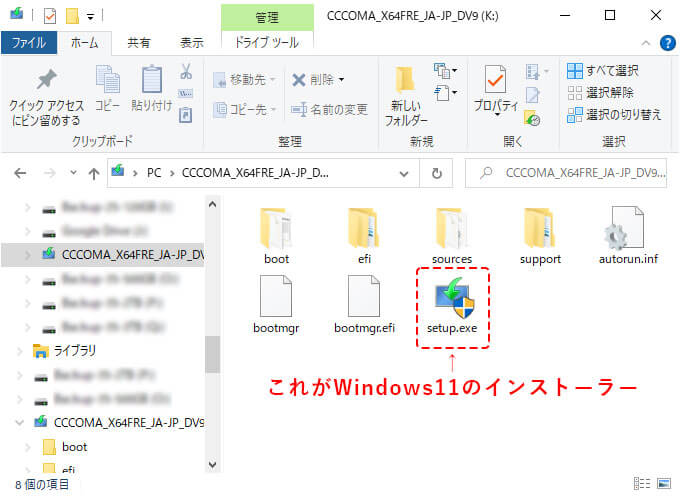680x497 pixels.
Task: Switch to the 表示 tab
Action: (x=192, y=43)
